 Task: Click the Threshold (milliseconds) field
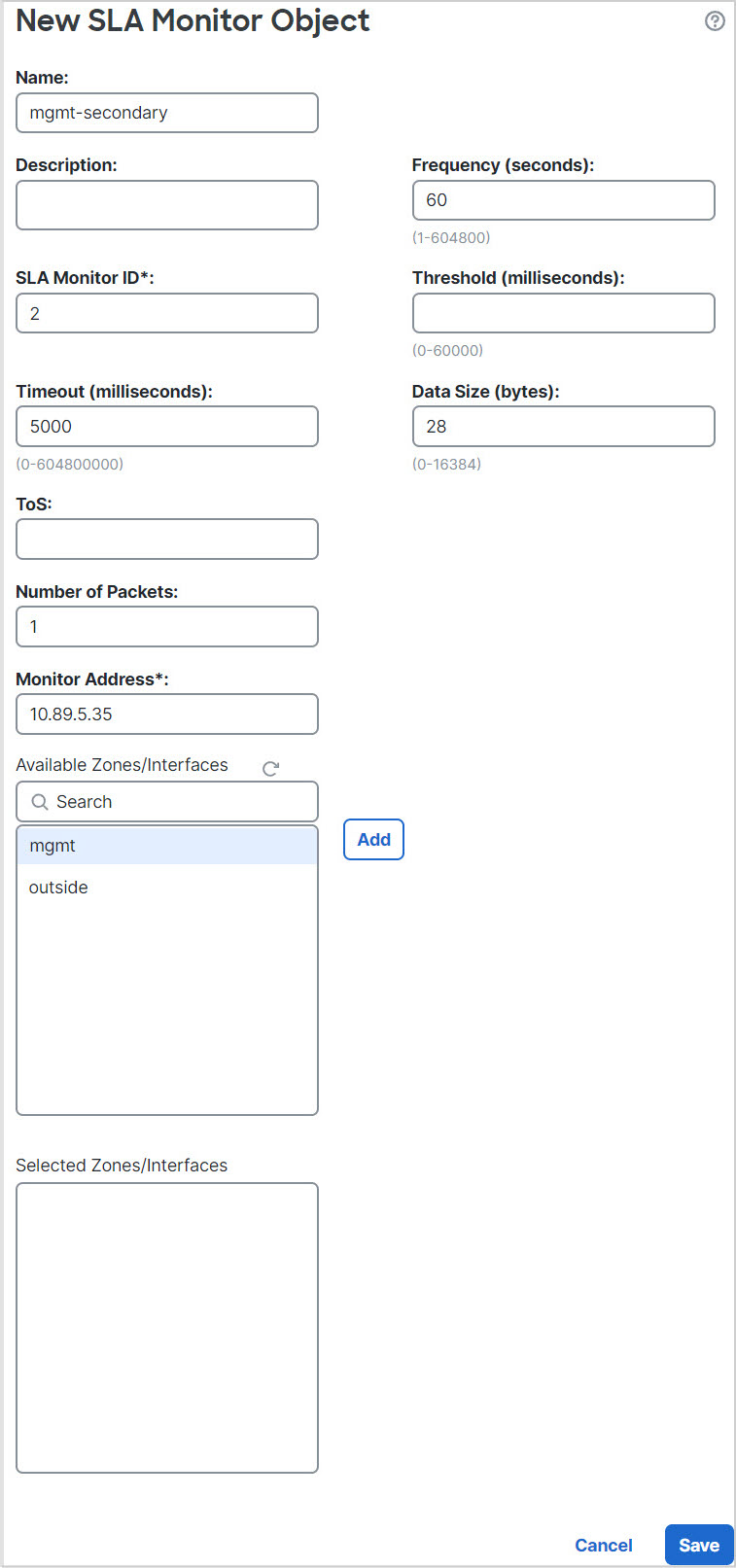pos(563,313)
